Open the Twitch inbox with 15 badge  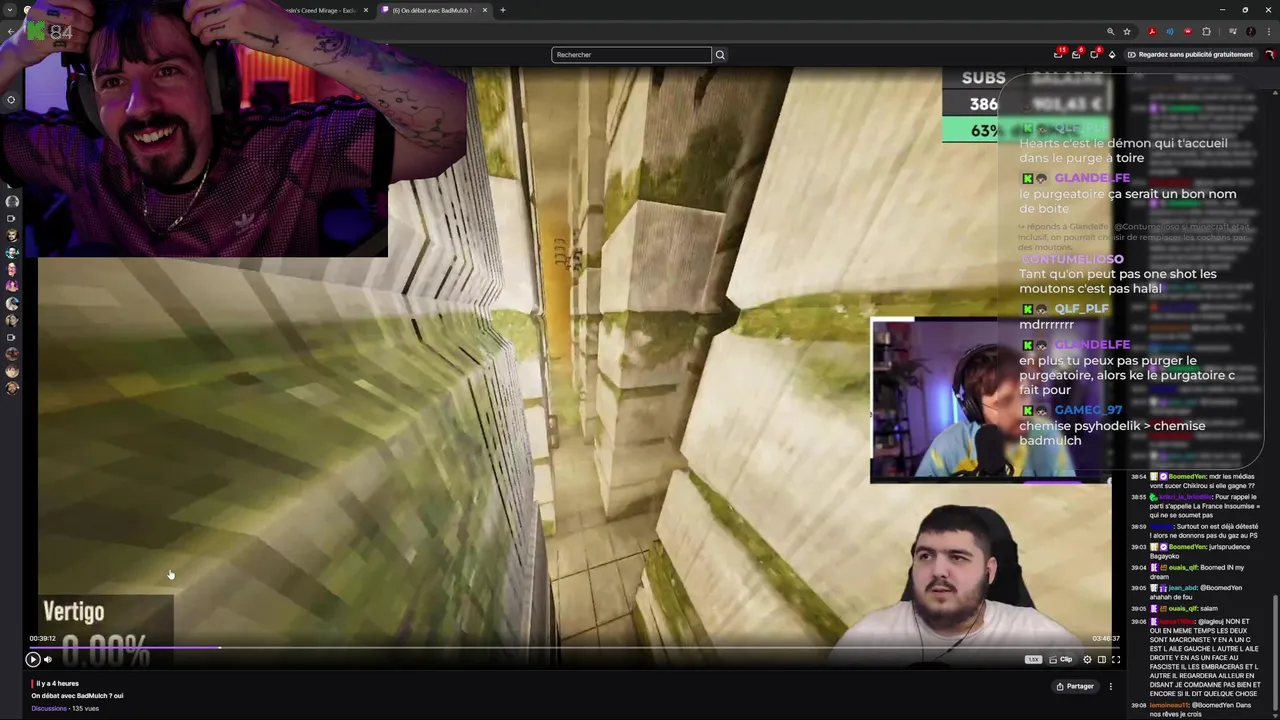tap(1059, 54)
